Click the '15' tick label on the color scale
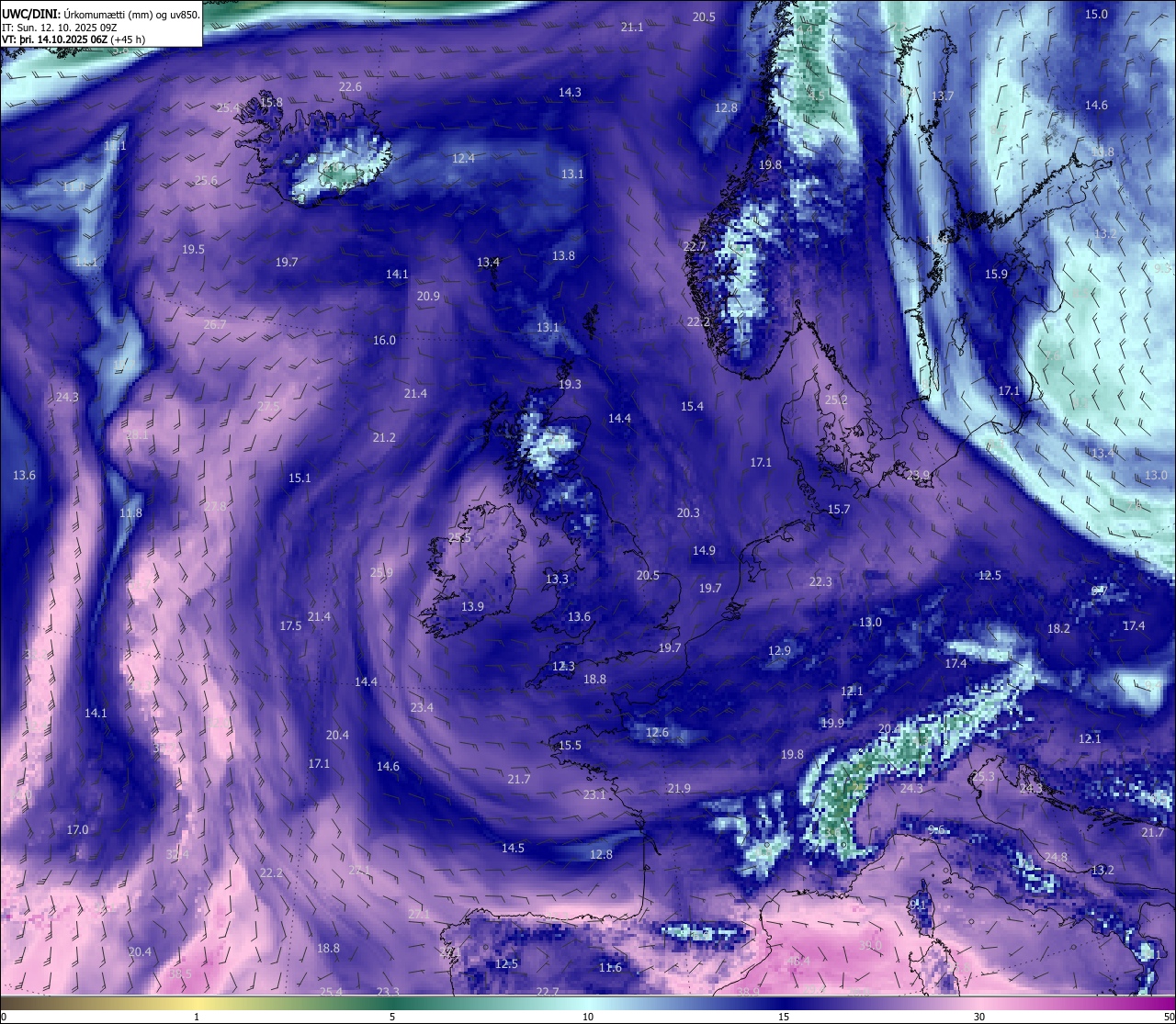 coord(783,1017)
